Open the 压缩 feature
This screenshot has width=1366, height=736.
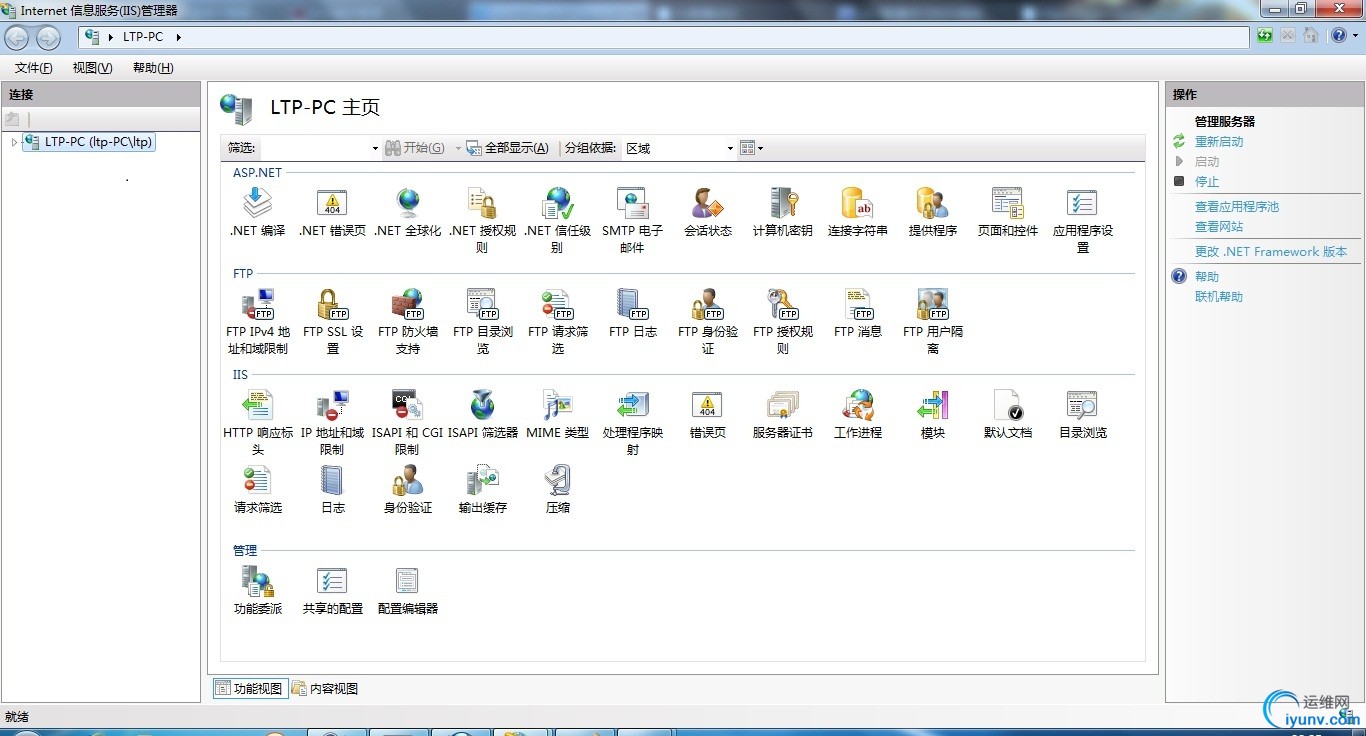click(557, 490)
